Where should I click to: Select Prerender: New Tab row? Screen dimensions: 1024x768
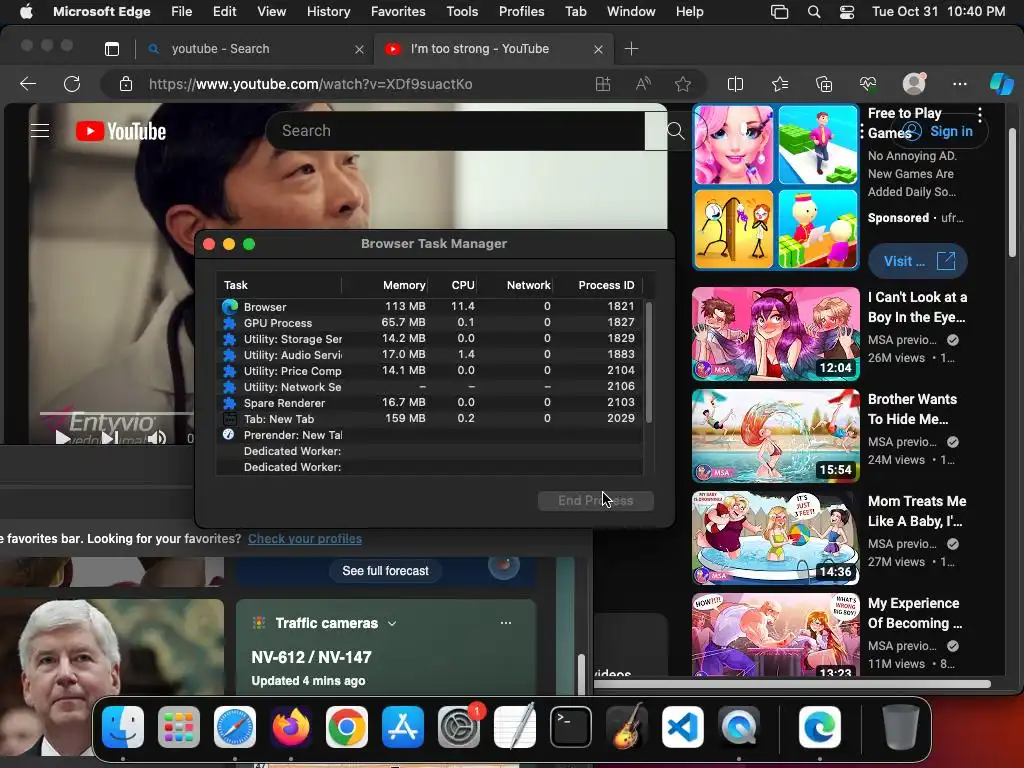[429, 435]
